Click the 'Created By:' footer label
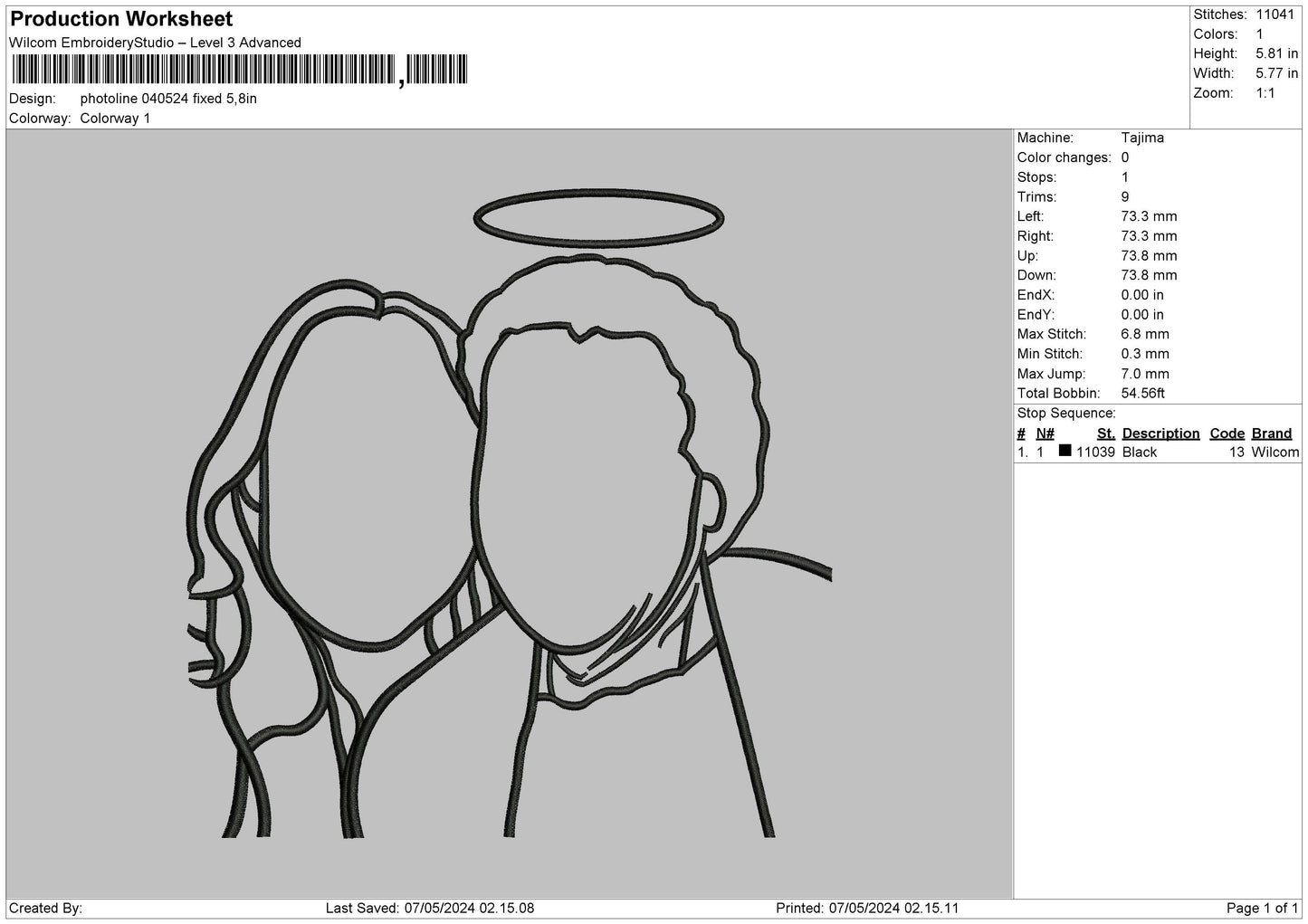 pos(45,908)
